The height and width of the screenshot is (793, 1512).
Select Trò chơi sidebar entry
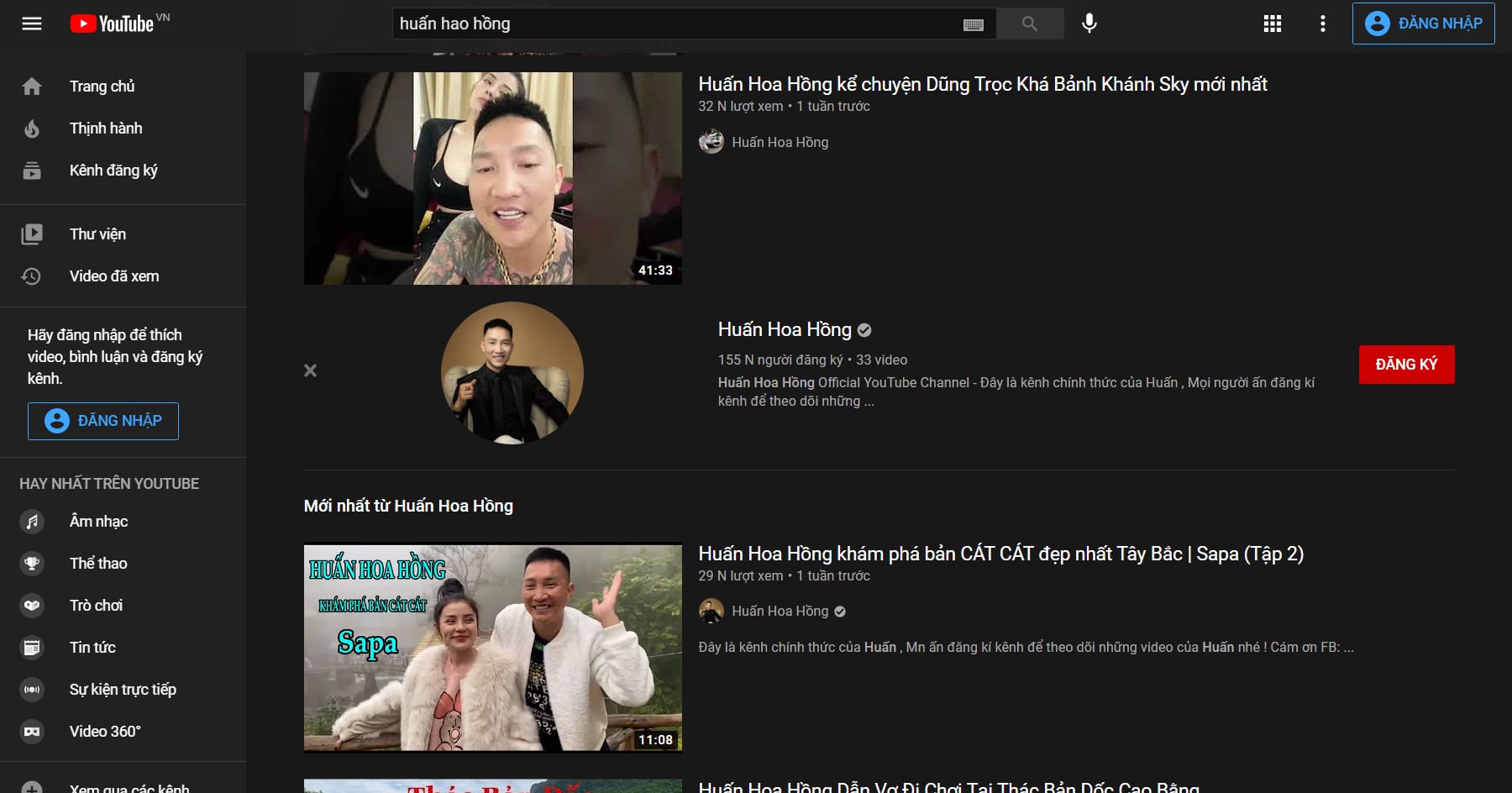(x=123, y=606)
